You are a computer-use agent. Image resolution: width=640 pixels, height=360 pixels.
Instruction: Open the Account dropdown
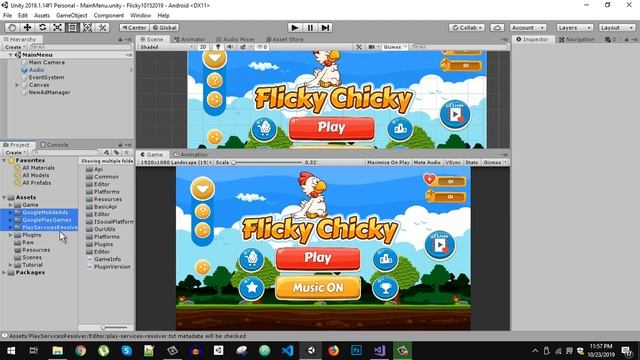(528, 27)
